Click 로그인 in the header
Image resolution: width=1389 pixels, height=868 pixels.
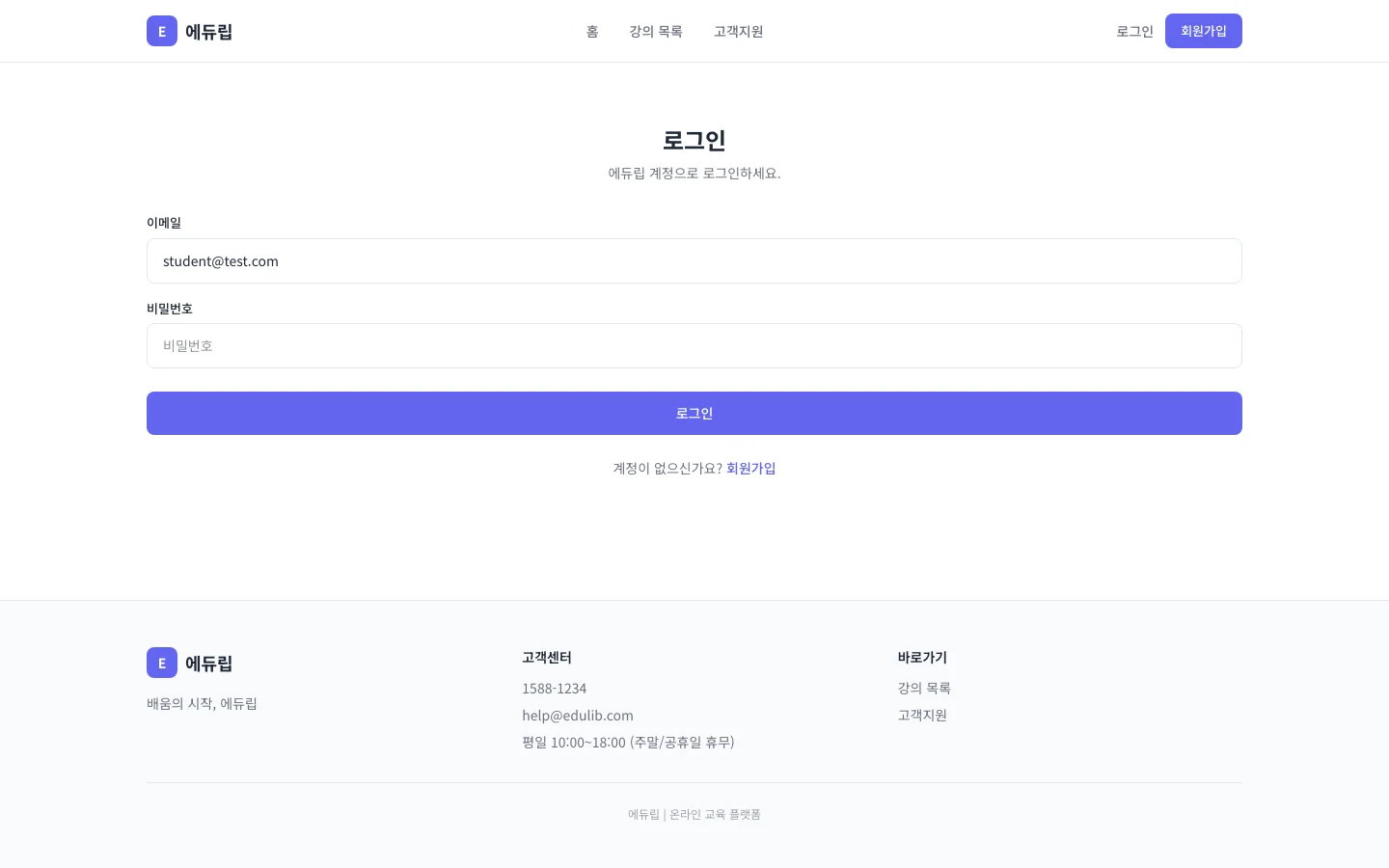[x=1134, y=31]
